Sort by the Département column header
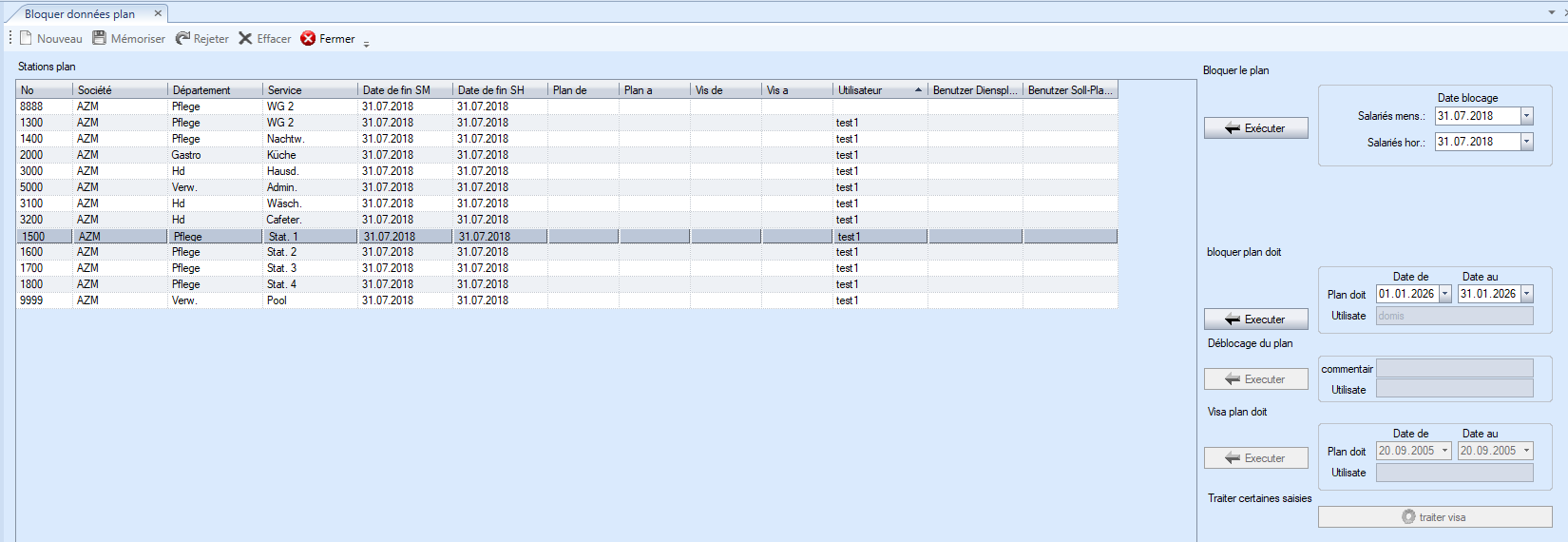This screenshot has height=542, width=1568. pos(216,90)
